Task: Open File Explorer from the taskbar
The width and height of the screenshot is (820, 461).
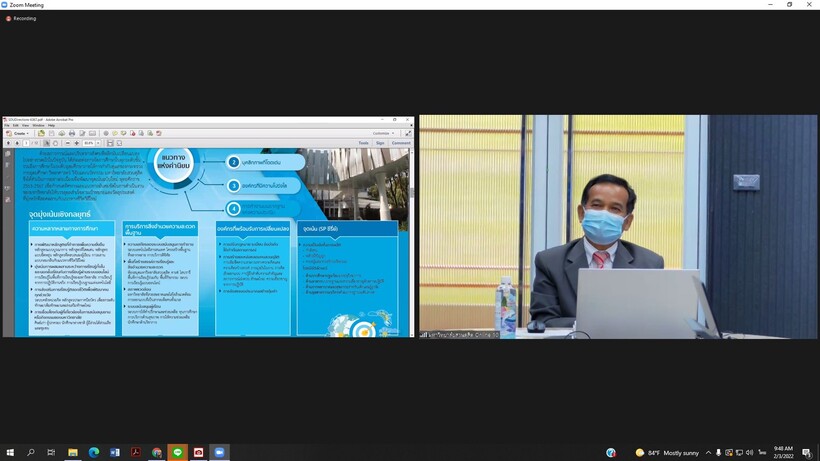Action: 72,453
